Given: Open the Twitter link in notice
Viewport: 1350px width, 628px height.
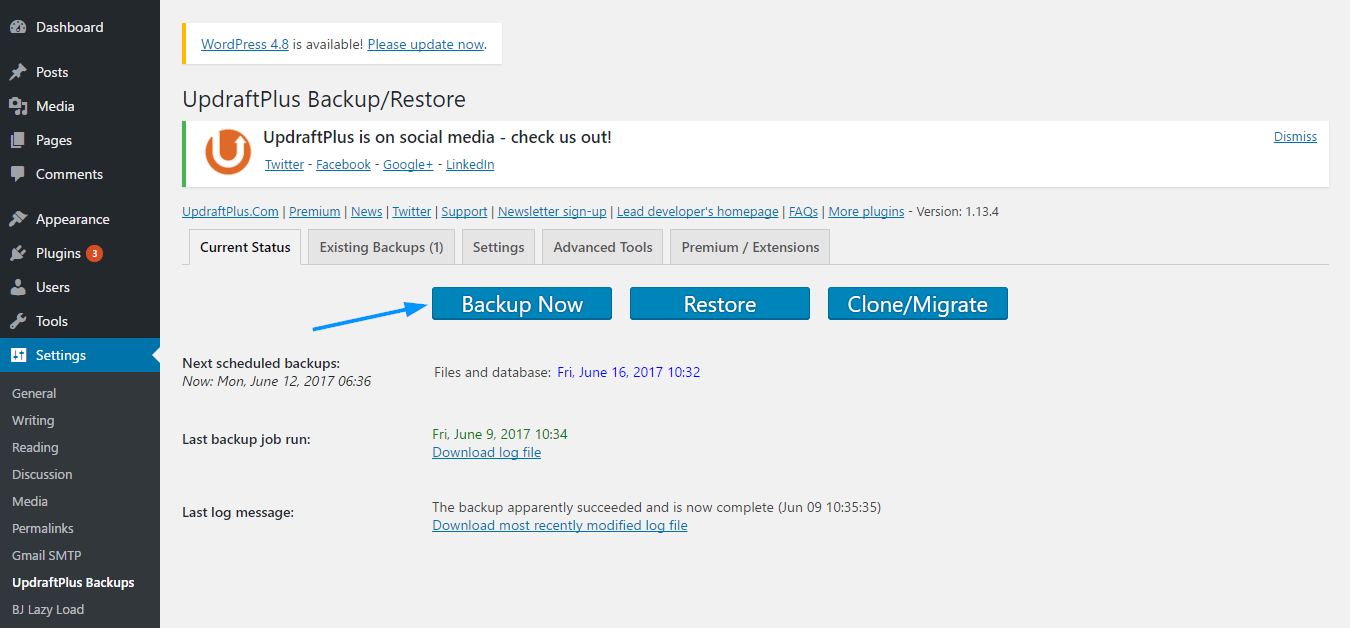Looking at the screenshot, I should coord(284,164).
